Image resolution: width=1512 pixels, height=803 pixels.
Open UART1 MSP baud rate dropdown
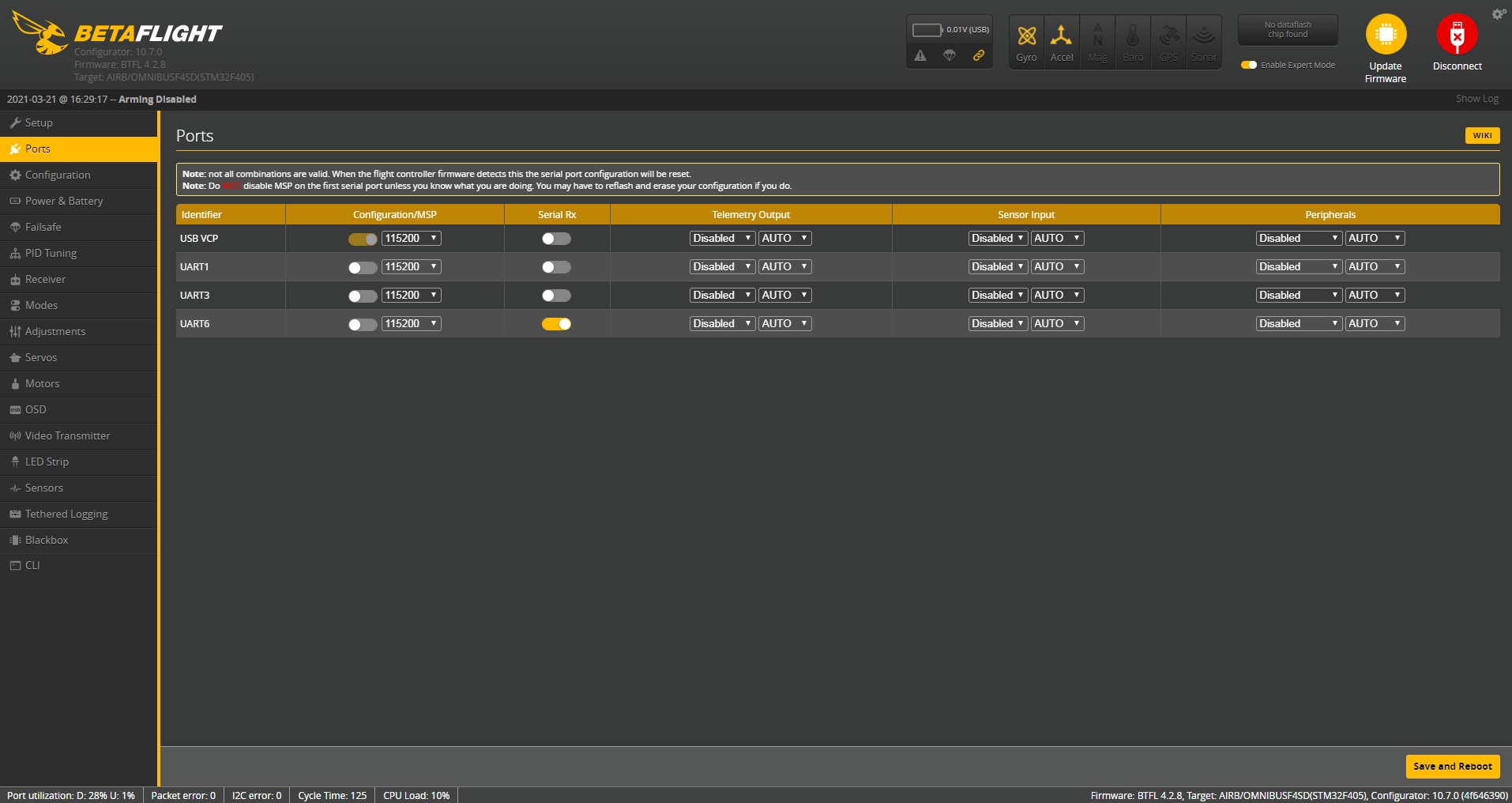tap(412, 266)
